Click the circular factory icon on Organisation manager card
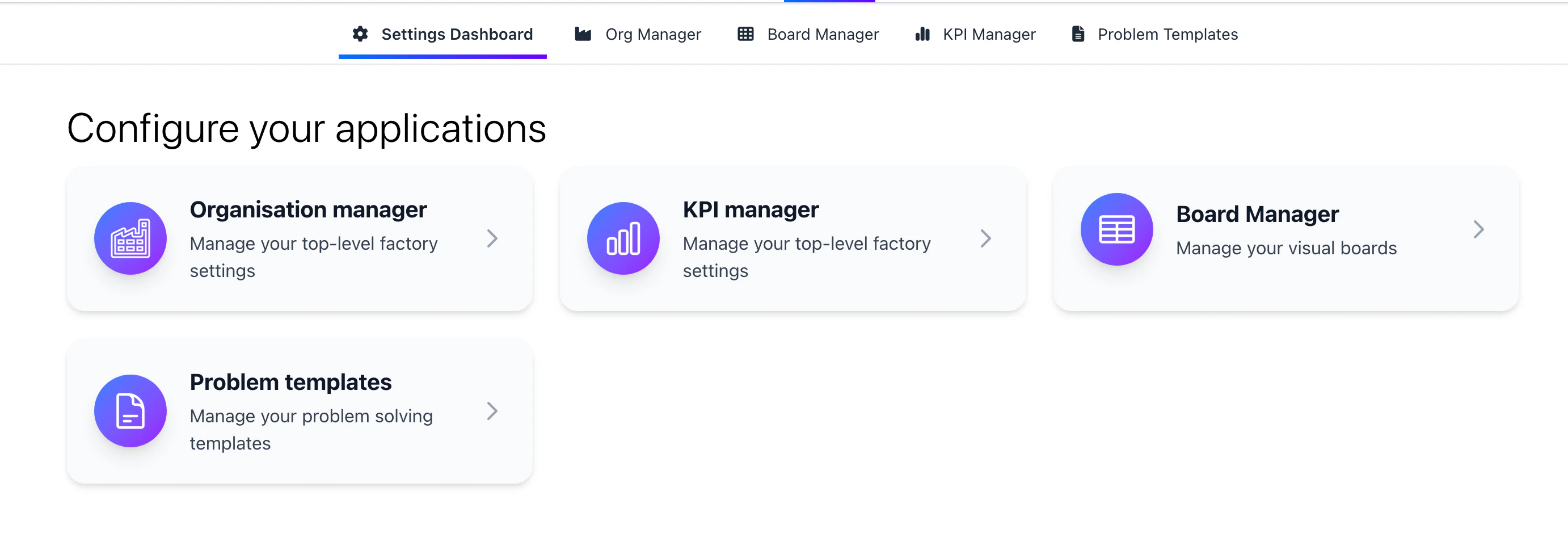Image resolution: width=1568 pixels, height=554 pixels. coord(130,238)
